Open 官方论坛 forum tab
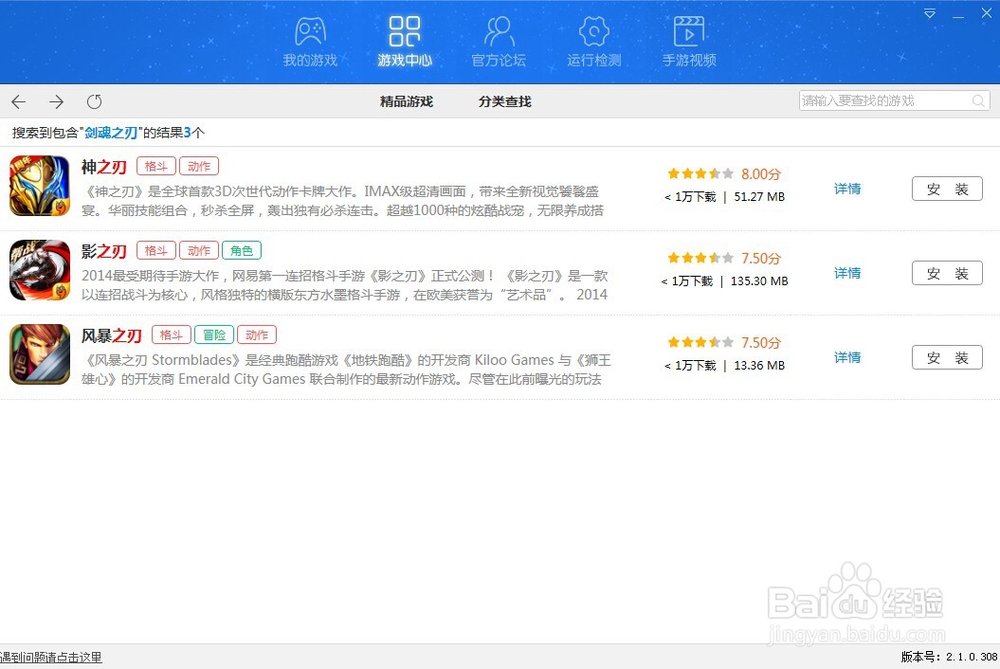Screen dimensions: 1000x669 point(499,42)
